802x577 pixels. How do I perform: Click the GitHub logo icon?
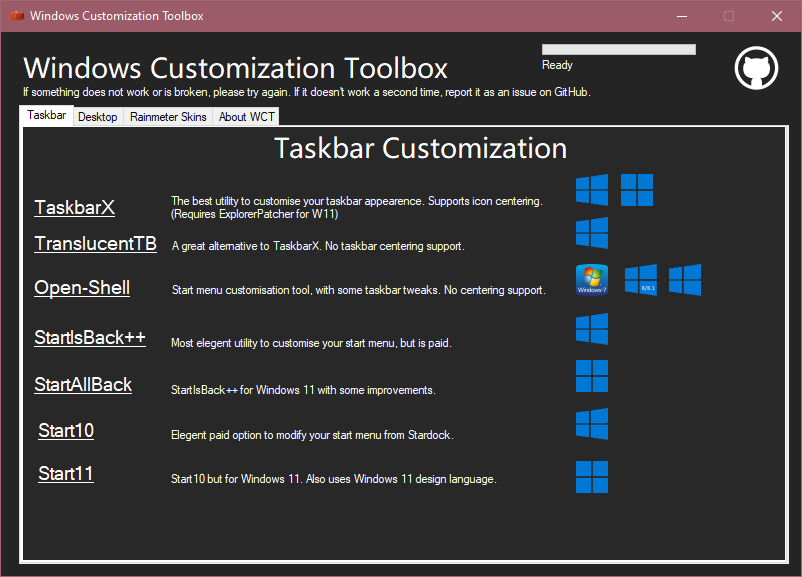(756, 67)
